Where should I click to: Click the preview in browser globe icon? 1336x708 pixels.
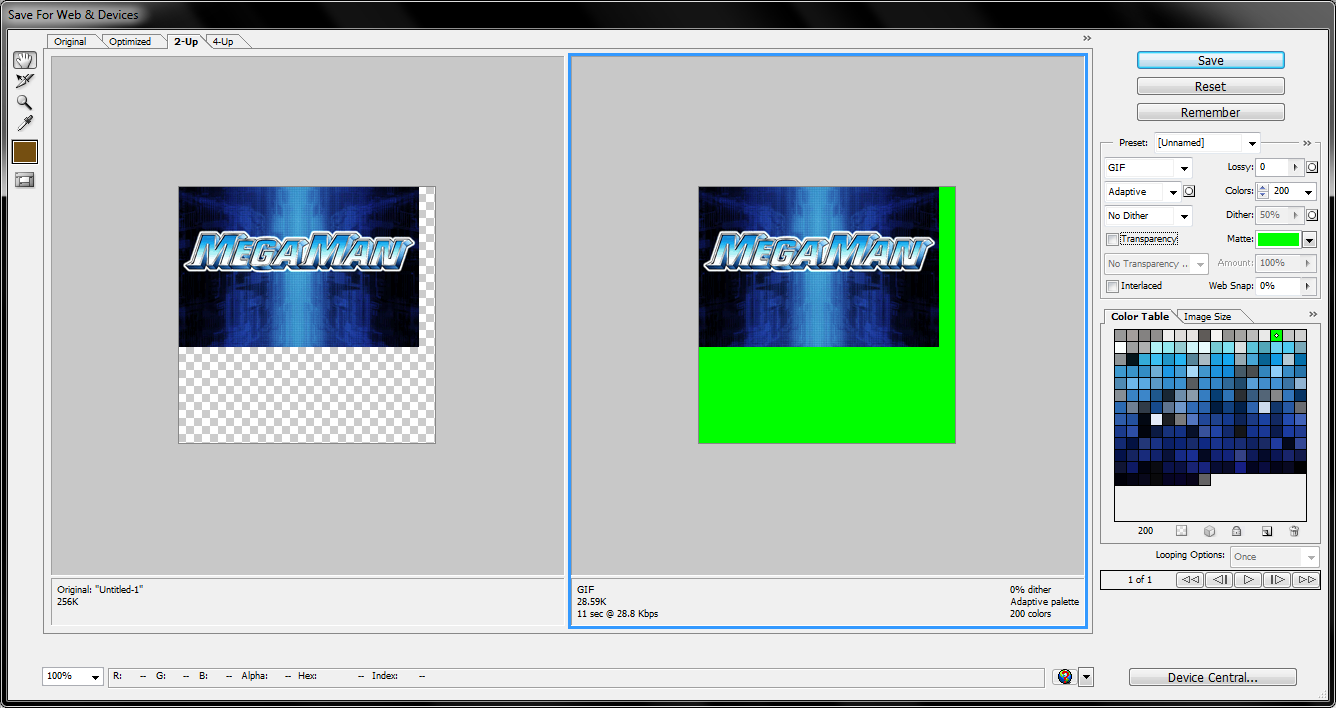click(x=1065, y=677)
